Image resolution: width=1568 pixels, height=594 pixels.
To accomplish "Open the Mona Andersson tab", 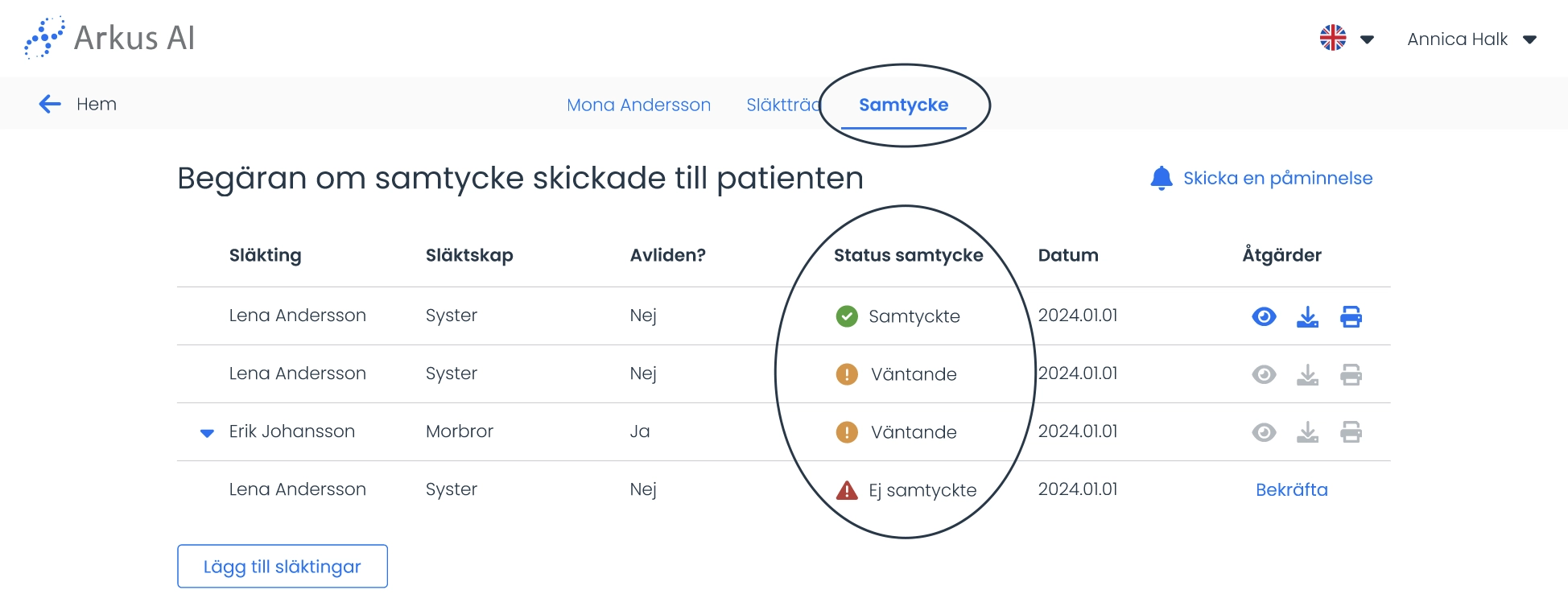I will 638,105.
